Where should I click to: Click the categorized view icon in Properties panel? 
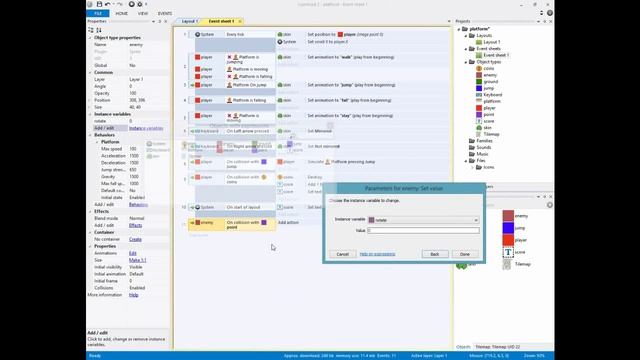[91, 30]
